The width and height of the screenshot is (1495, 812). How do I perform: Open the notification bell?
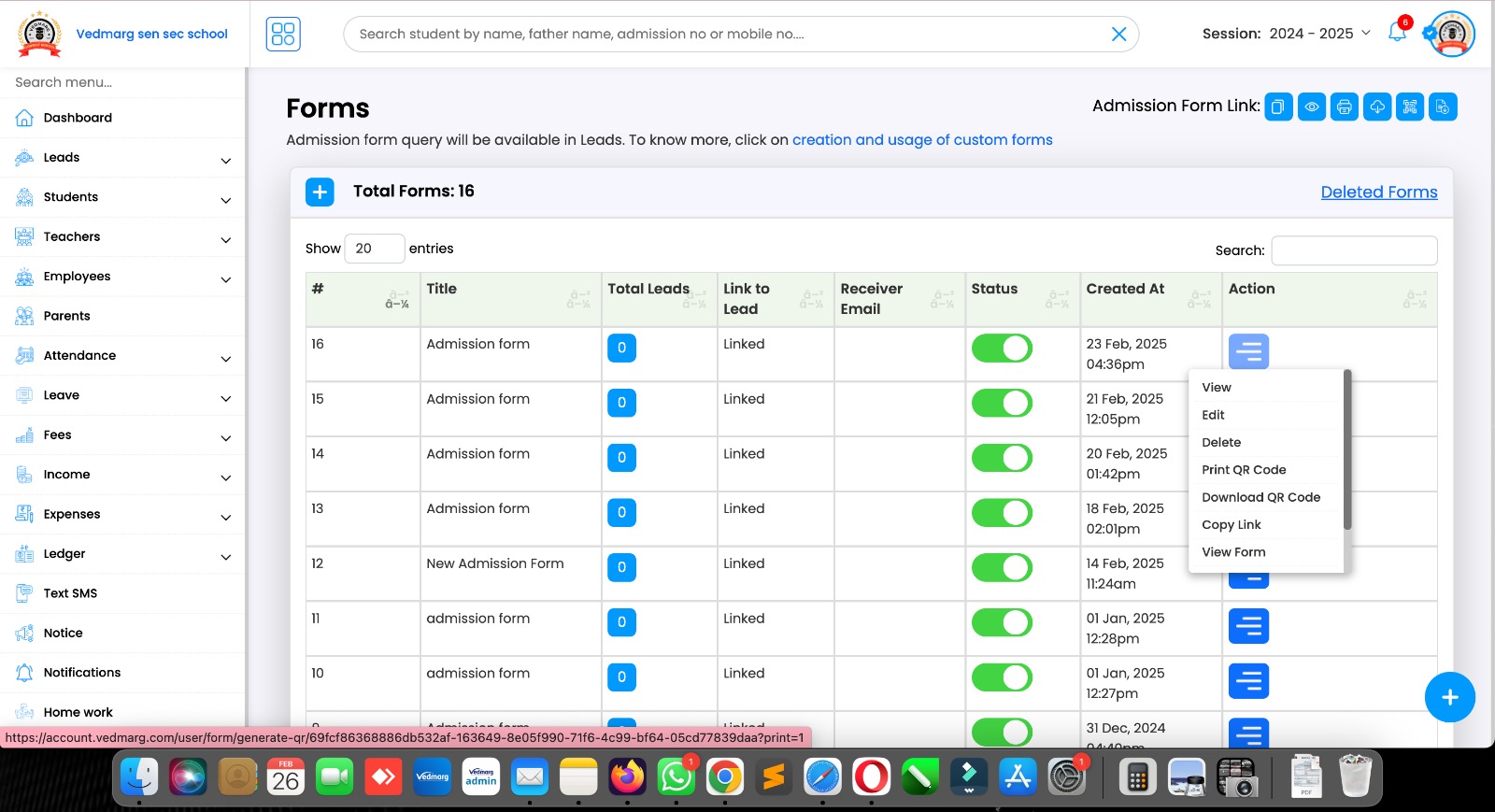(1397, 33)
